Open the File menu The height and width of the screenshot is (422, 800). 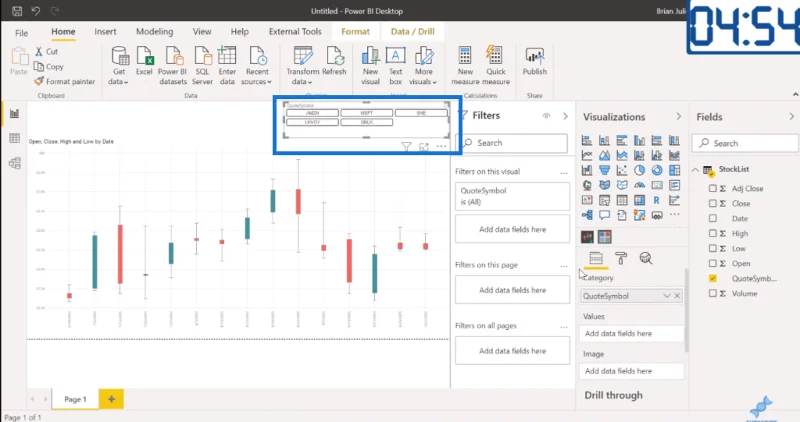(21, 33)
